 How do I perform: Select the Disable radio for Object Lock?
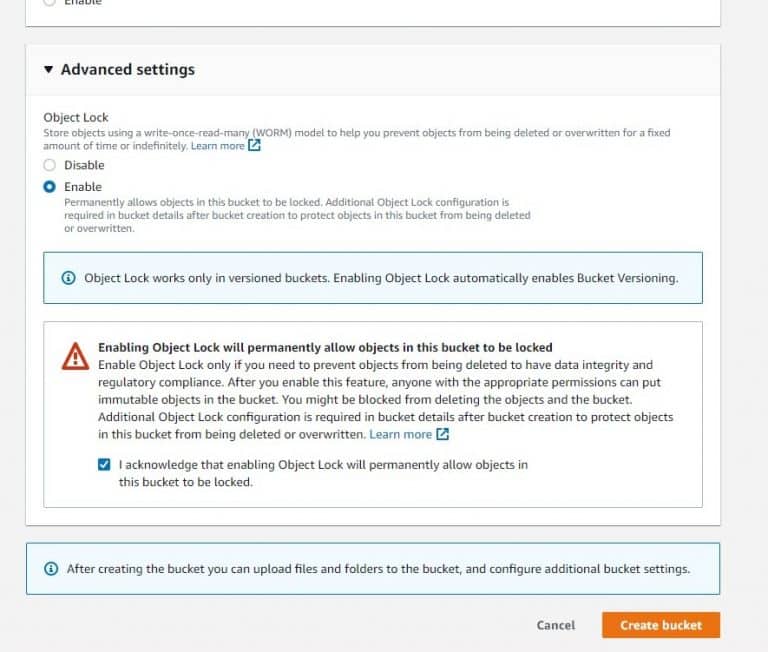tap(50, 165)
